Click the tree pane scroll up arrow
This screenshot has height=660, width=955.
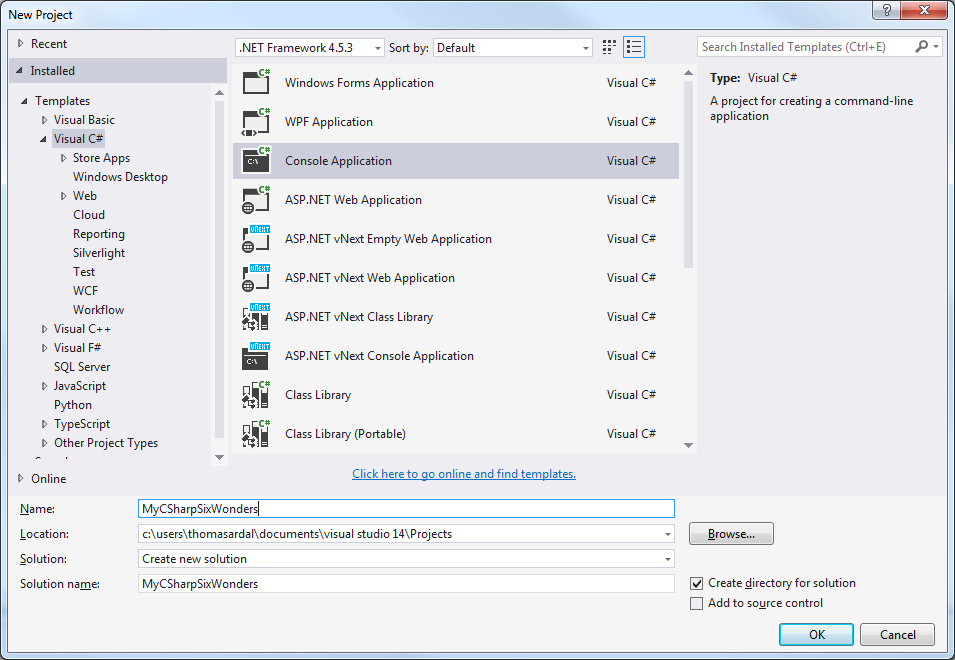pyautogui.click(x=219, y=93)
